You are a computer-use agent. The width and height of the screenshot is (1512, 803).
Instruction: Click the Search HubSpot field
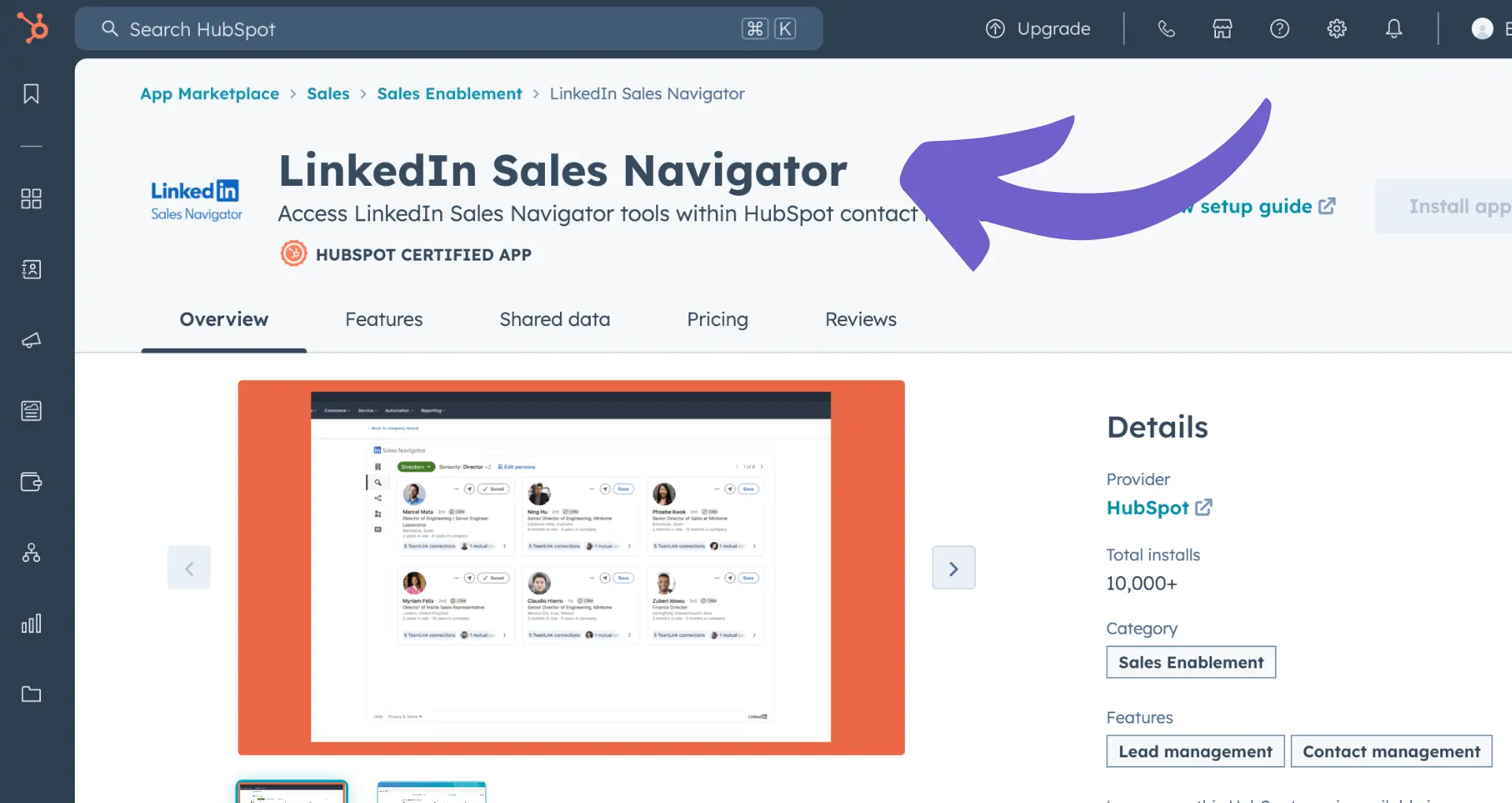[449, 29]
